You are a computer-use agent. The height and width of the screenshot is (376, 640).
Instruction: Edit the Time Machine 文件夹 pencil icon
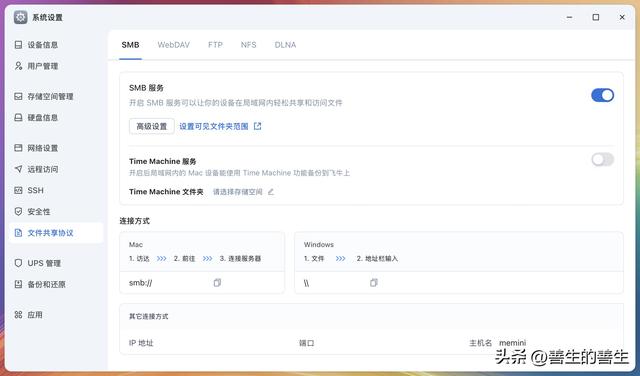(x=271, y=191)
